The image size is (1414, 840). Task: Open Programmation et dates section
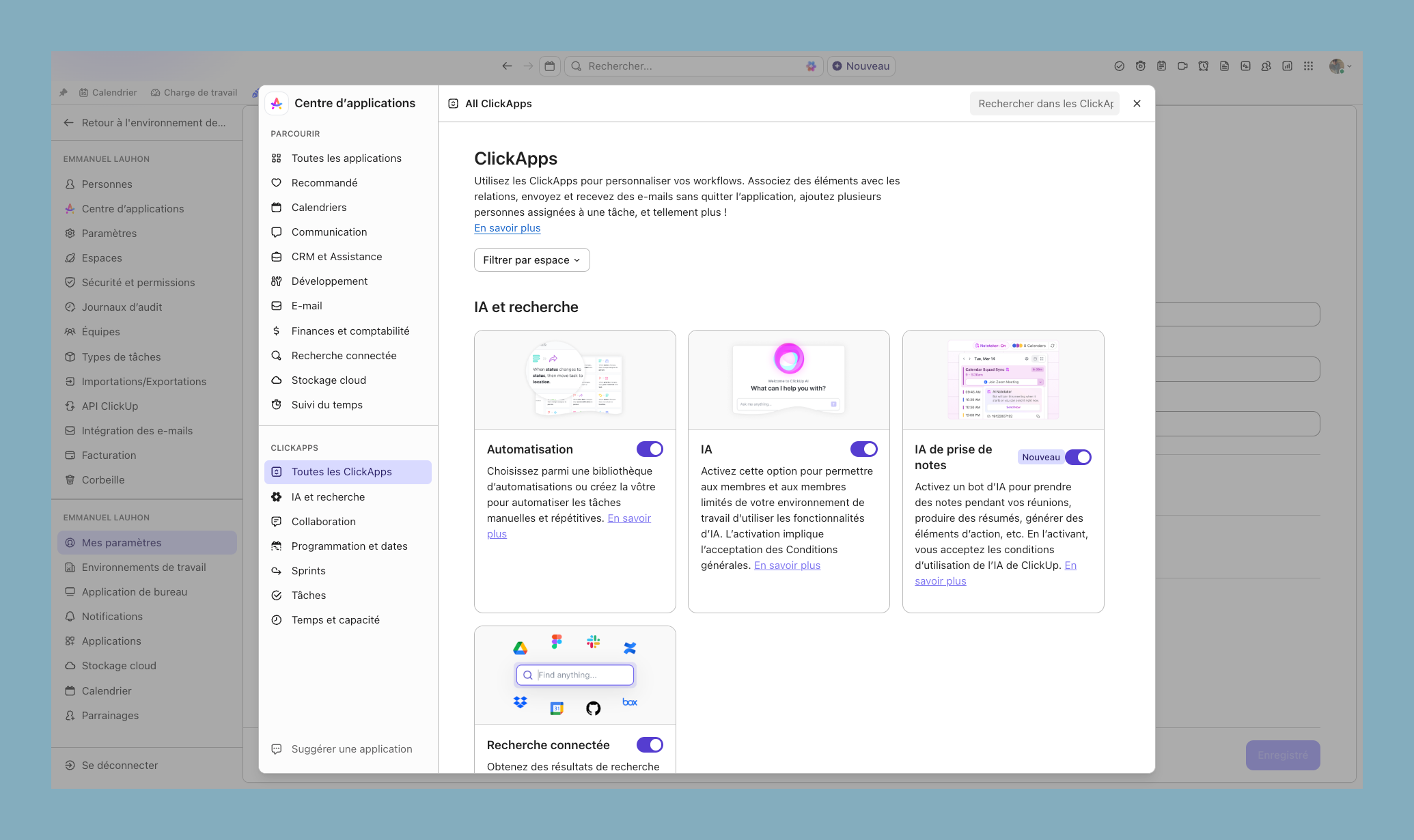coord(348,546)
